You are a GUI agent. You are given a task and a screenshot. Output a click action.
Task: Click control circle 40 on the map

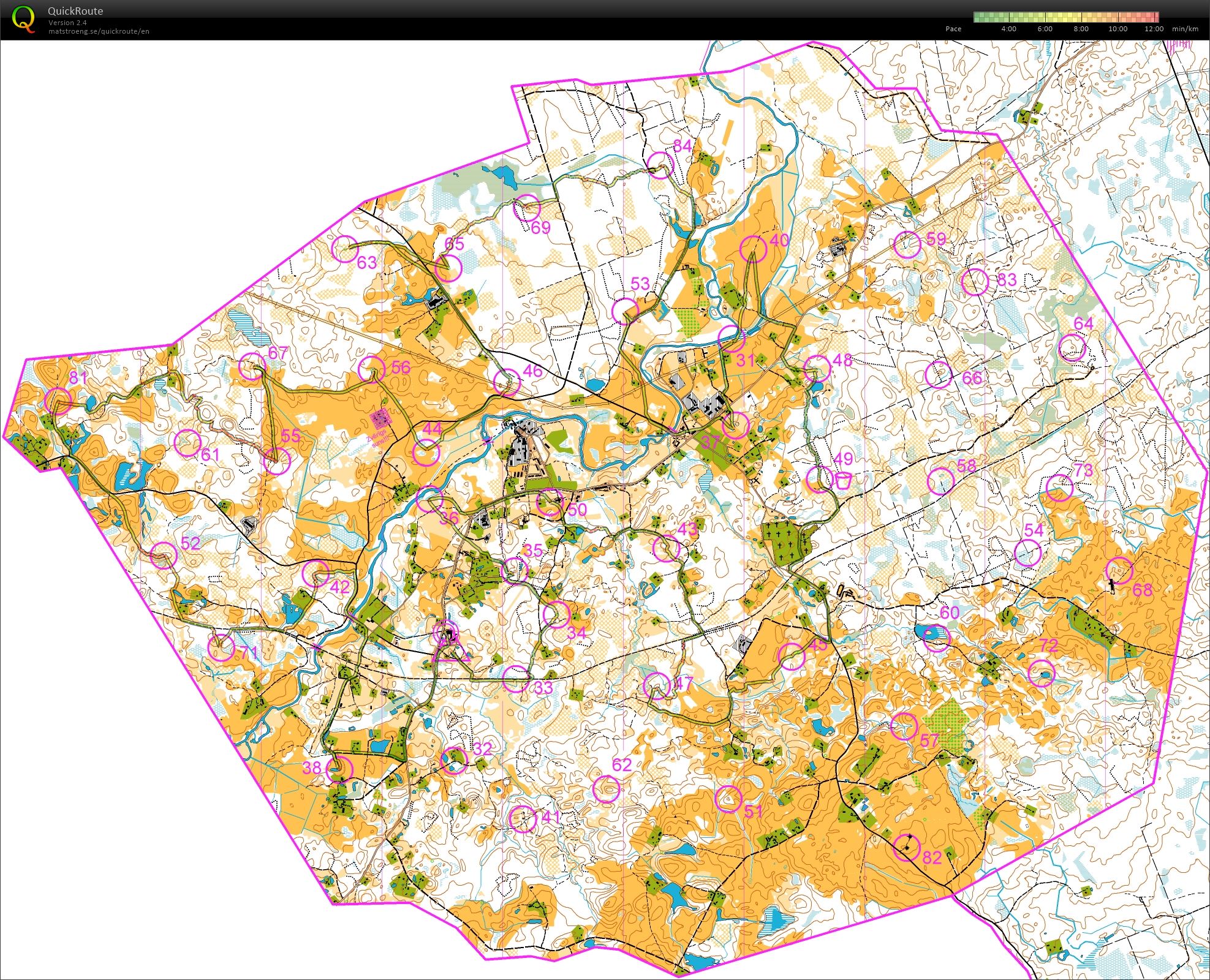[754, 249]
